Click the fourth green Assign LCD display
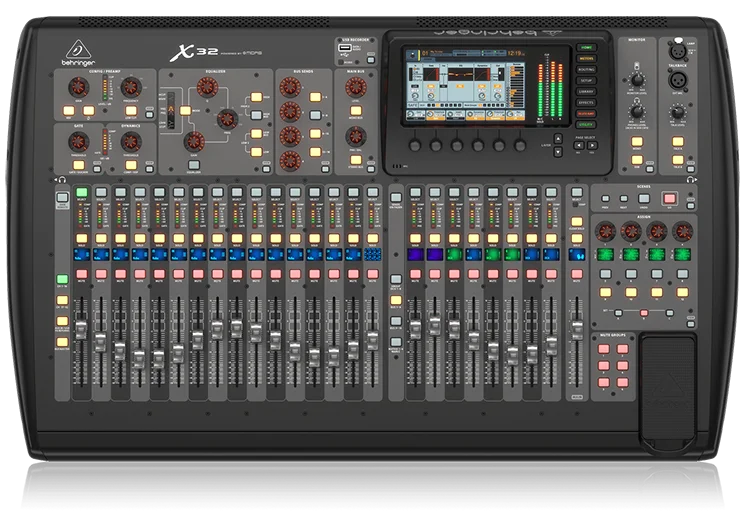750x511 pixels. click(x=683, y=254)
